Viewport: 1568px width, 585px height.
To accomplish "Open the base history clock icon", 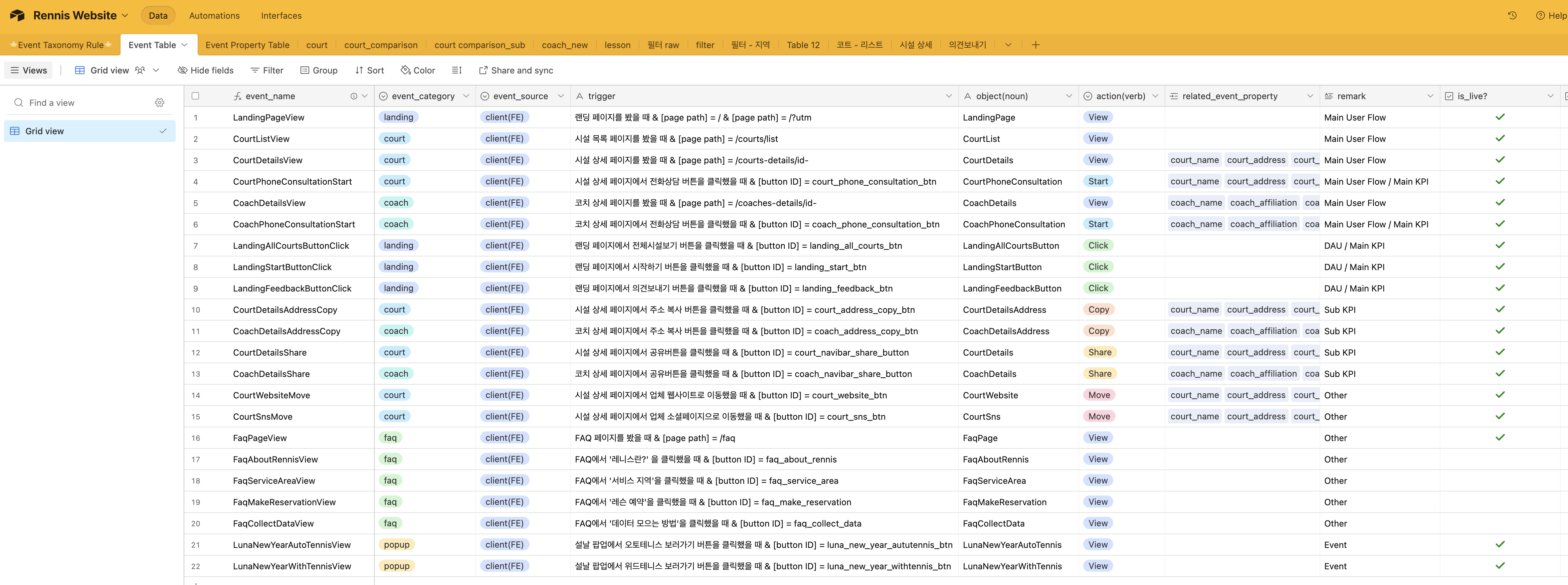I will tap(1512, 16).
